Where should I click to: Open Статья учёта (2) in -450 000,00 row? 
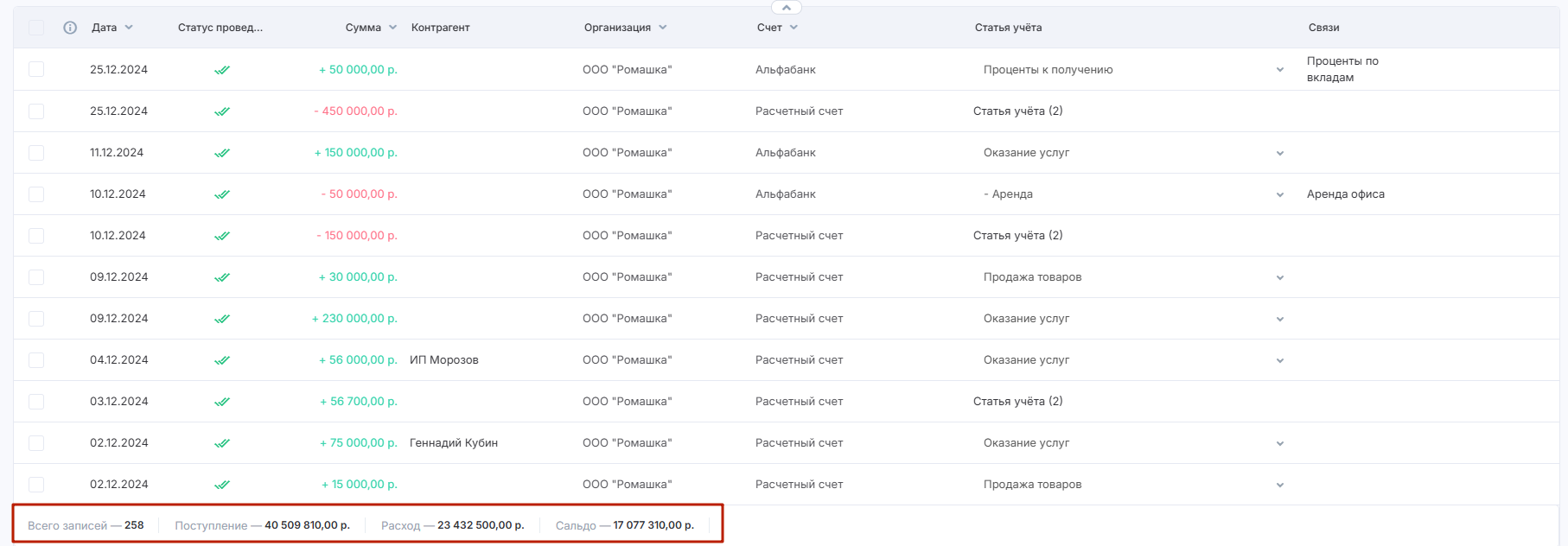point(1018,111)
